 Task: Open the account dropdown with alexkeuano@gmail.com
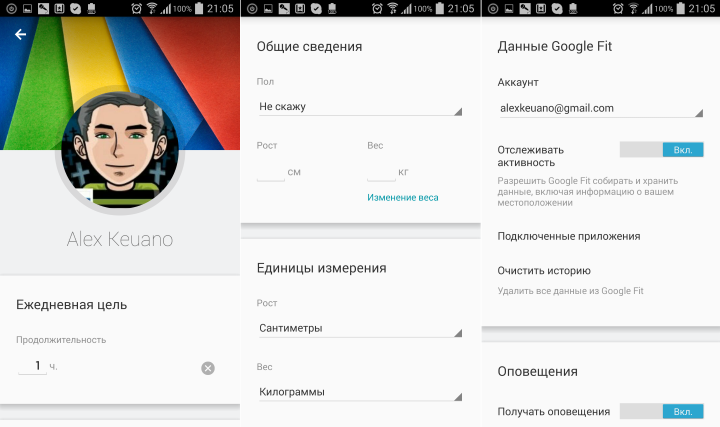click(x=602, y=108)
